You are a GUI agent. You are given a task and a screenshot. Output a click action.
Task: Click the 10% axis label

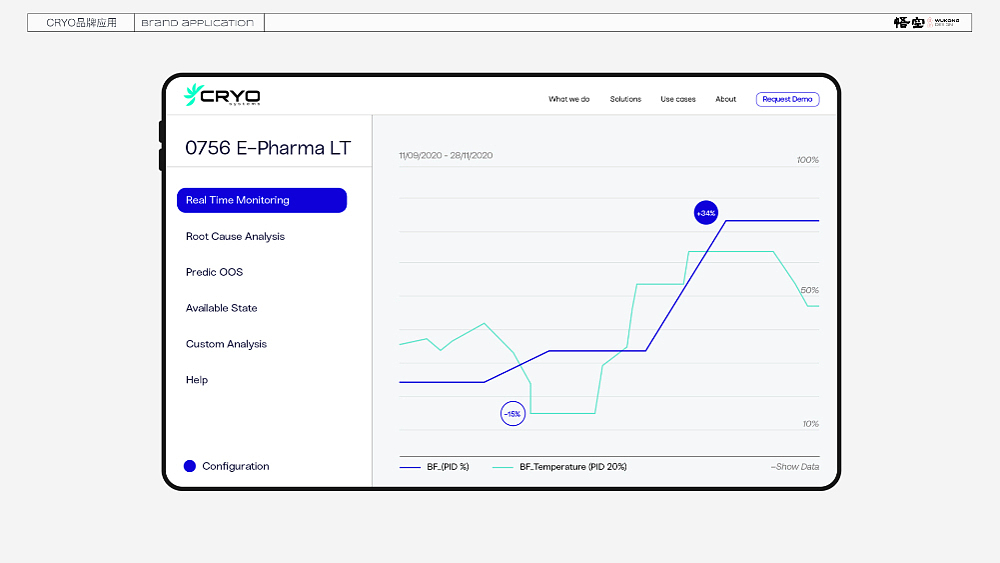(x=811, y=424)
